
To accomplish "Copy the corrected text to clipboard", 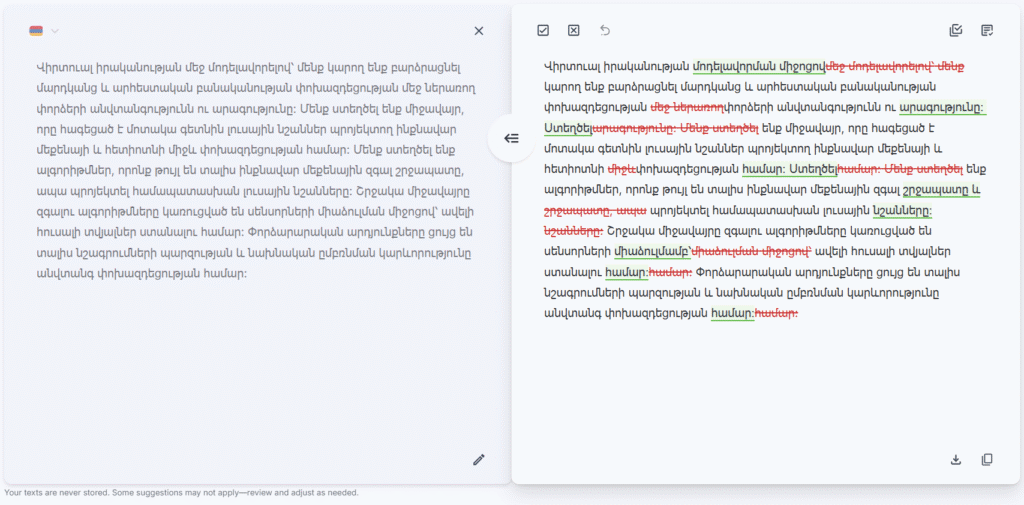I will coord(987,460).
